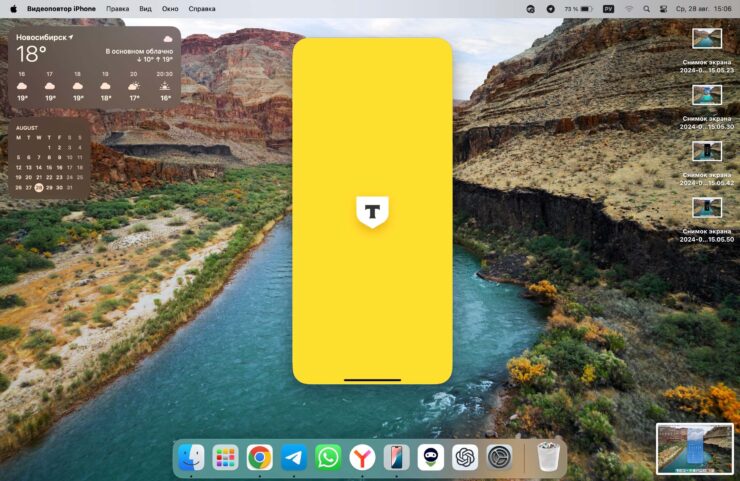Open the Правка menu

118,8
